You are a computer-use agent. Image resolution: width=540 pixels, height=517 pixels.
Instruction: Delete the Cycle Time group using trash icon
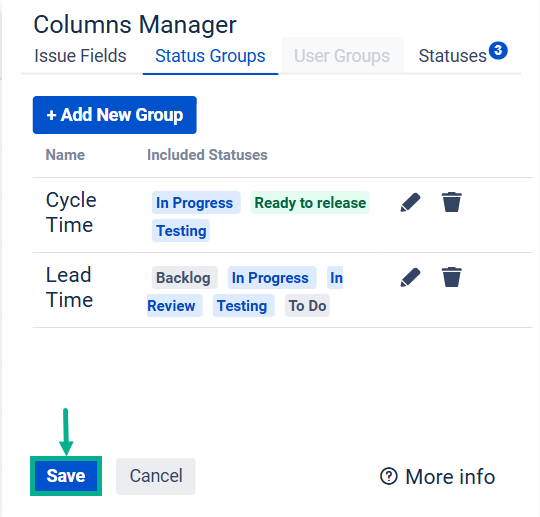tap(451, 202)
